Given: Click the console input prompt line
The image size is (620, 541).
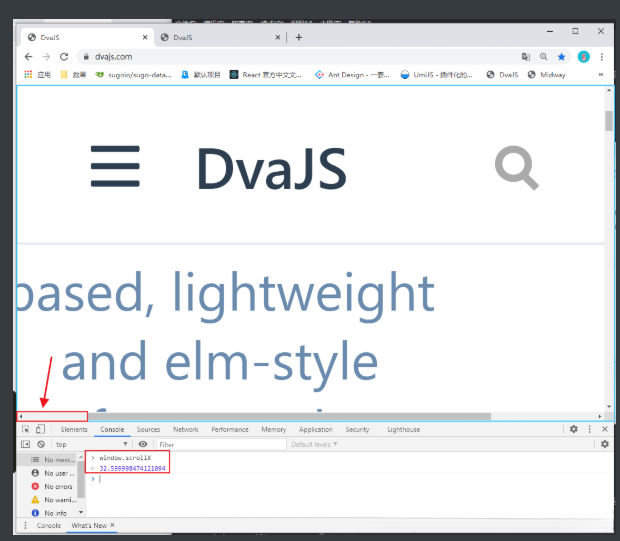Looking at the screenshot, I should pos(350,479).
